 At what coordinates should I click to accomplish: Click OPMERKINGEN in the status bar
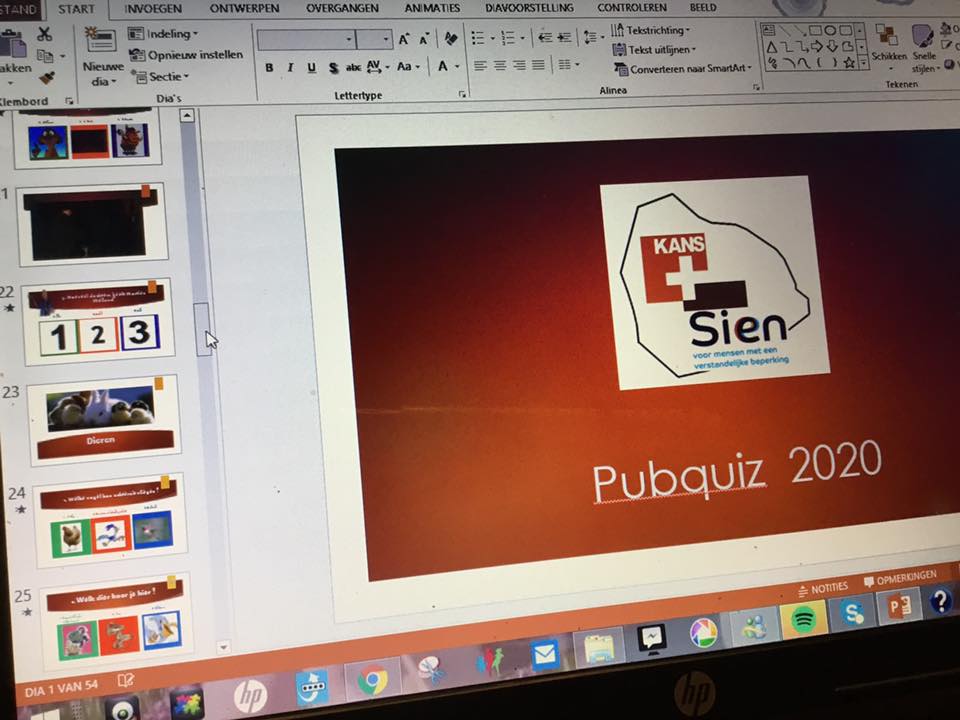[x=900, y=579]
